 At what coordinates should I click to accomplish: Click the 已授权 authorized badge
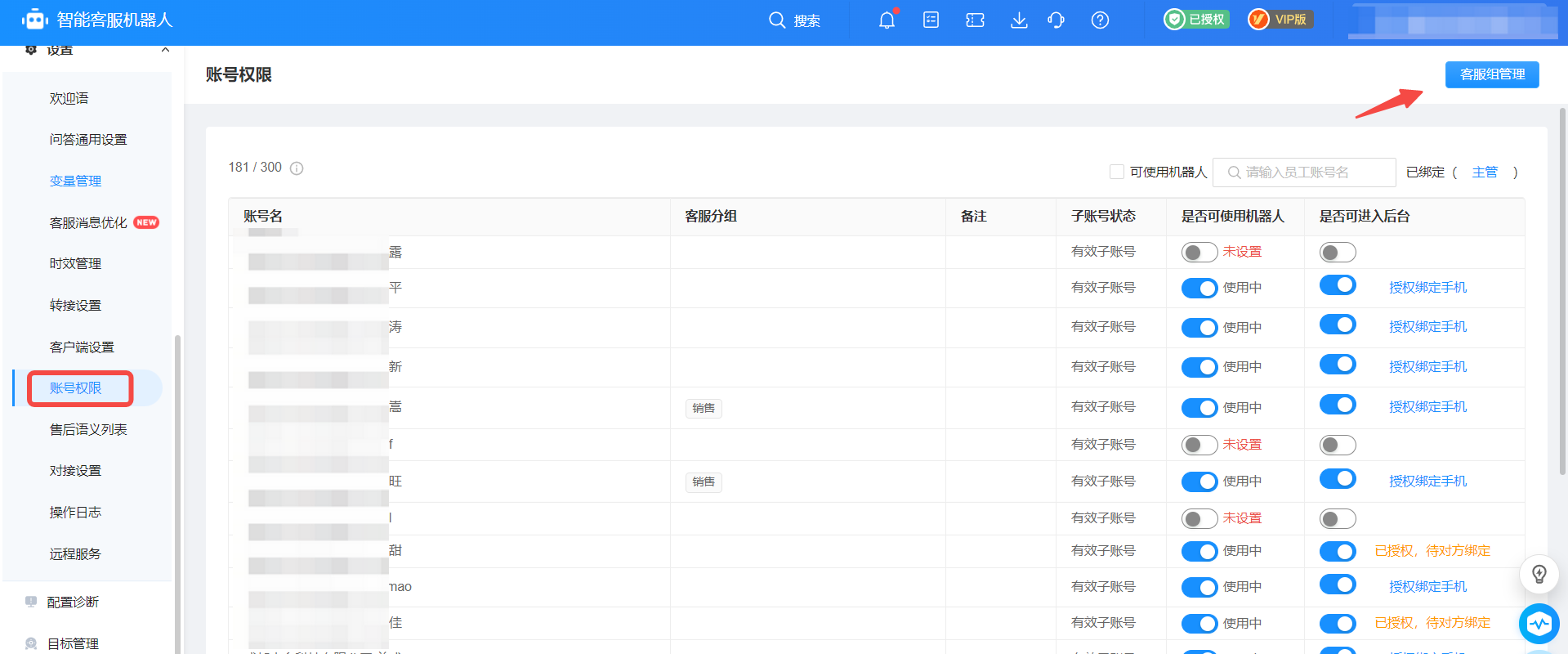1196,19
